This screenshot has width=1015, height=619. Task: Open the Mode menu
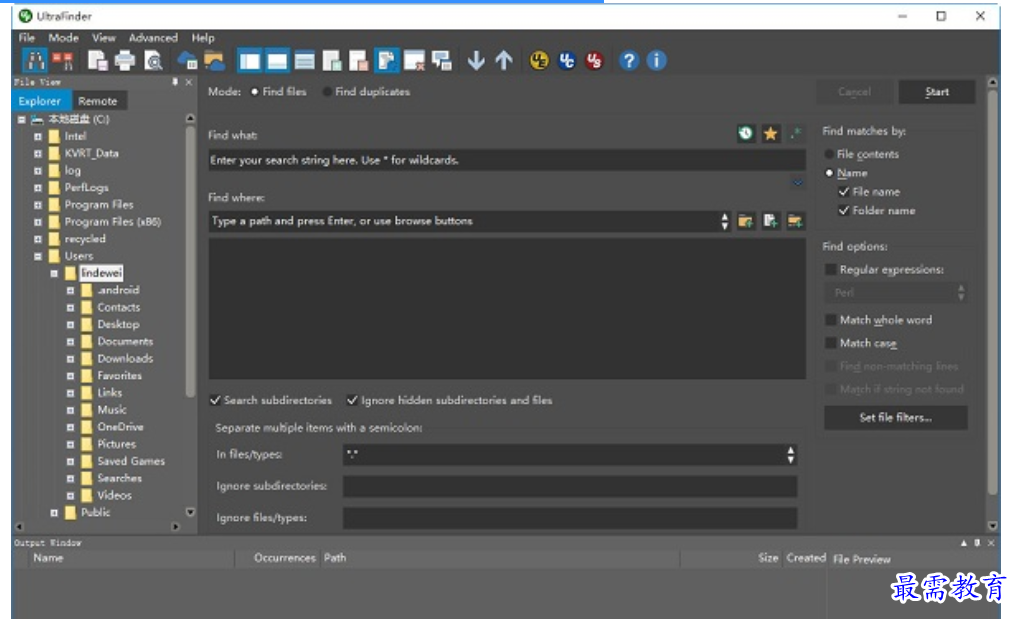click(x=63, y=38)
